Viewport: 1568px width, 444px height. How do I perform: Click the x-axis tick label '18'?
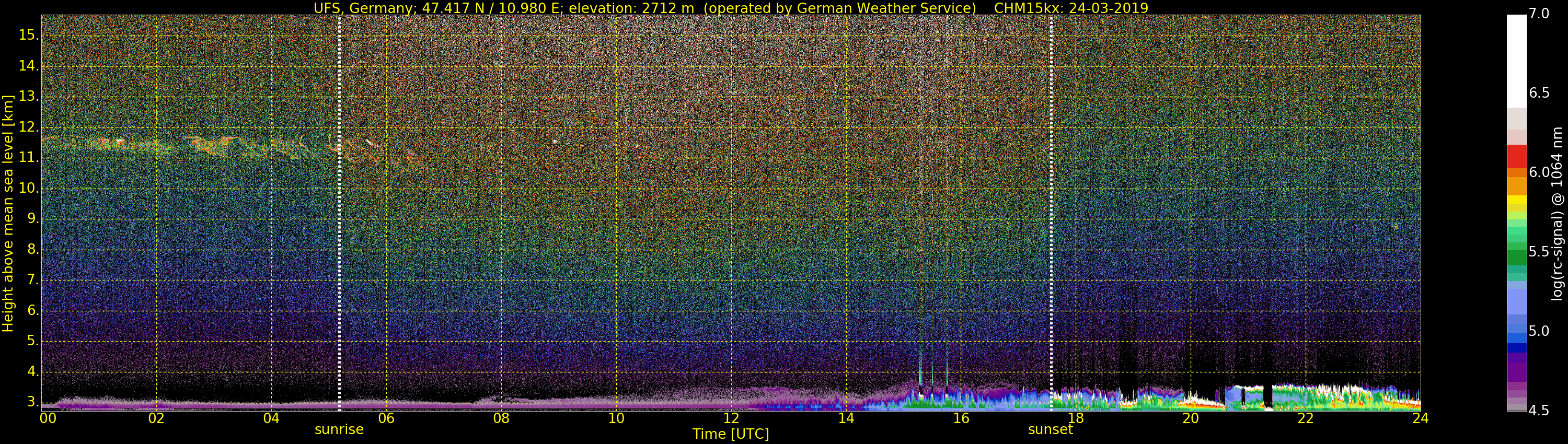point(1076,418)
